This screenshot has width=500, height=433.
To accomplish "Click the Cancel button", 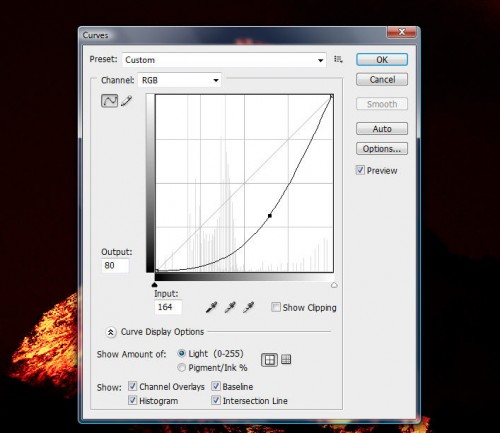I will (x=382, y=80).
